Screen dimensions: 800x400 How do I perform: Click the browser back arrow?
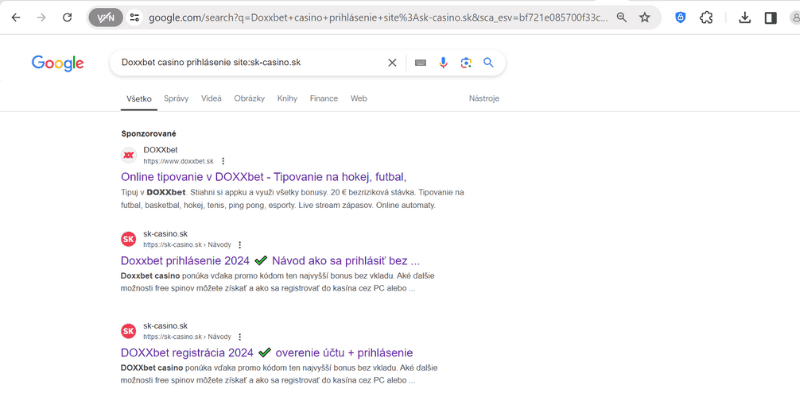point(16,17)
